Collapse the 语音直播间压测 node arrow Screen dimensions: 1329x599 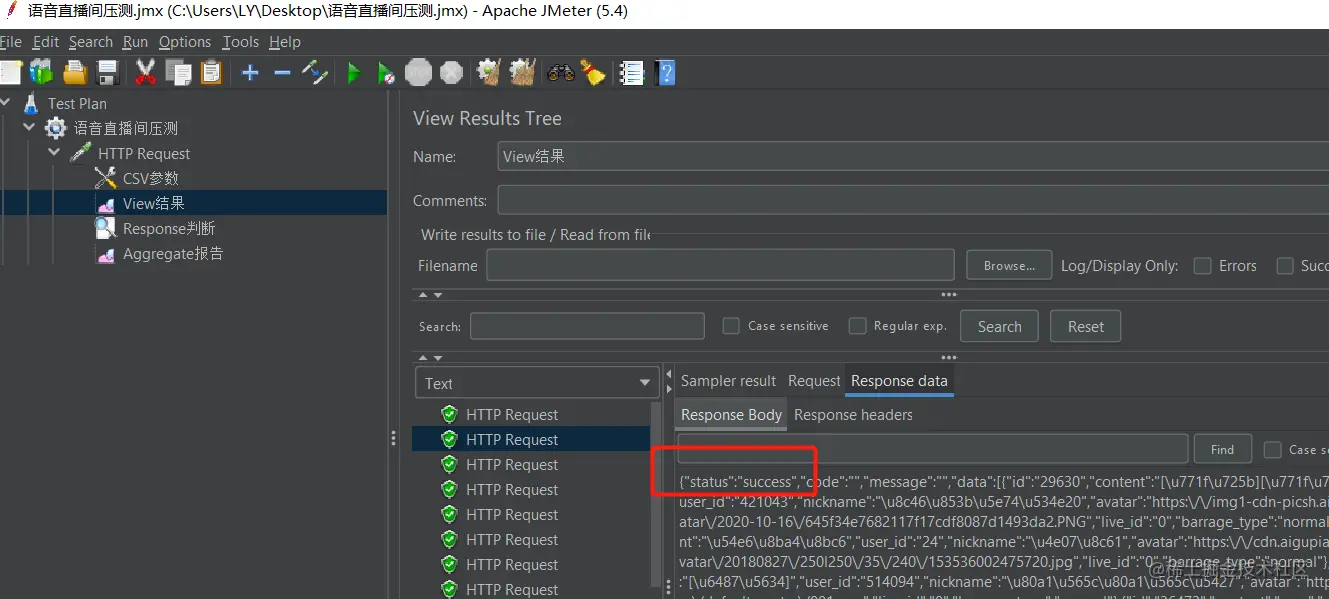29,128
